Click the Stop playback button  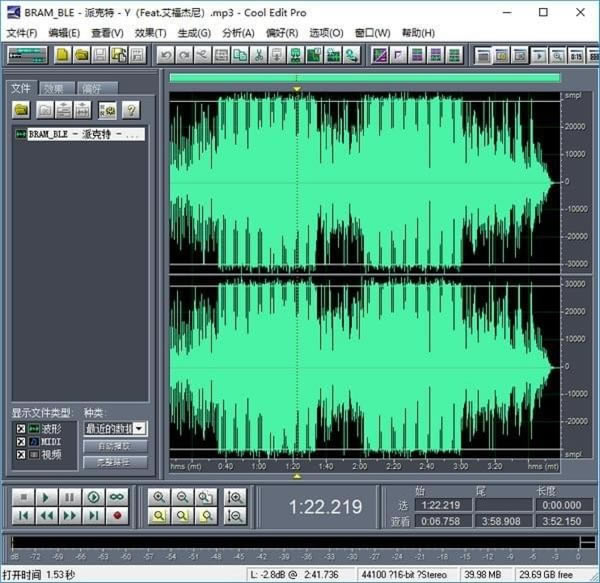[x=21, y=497]
